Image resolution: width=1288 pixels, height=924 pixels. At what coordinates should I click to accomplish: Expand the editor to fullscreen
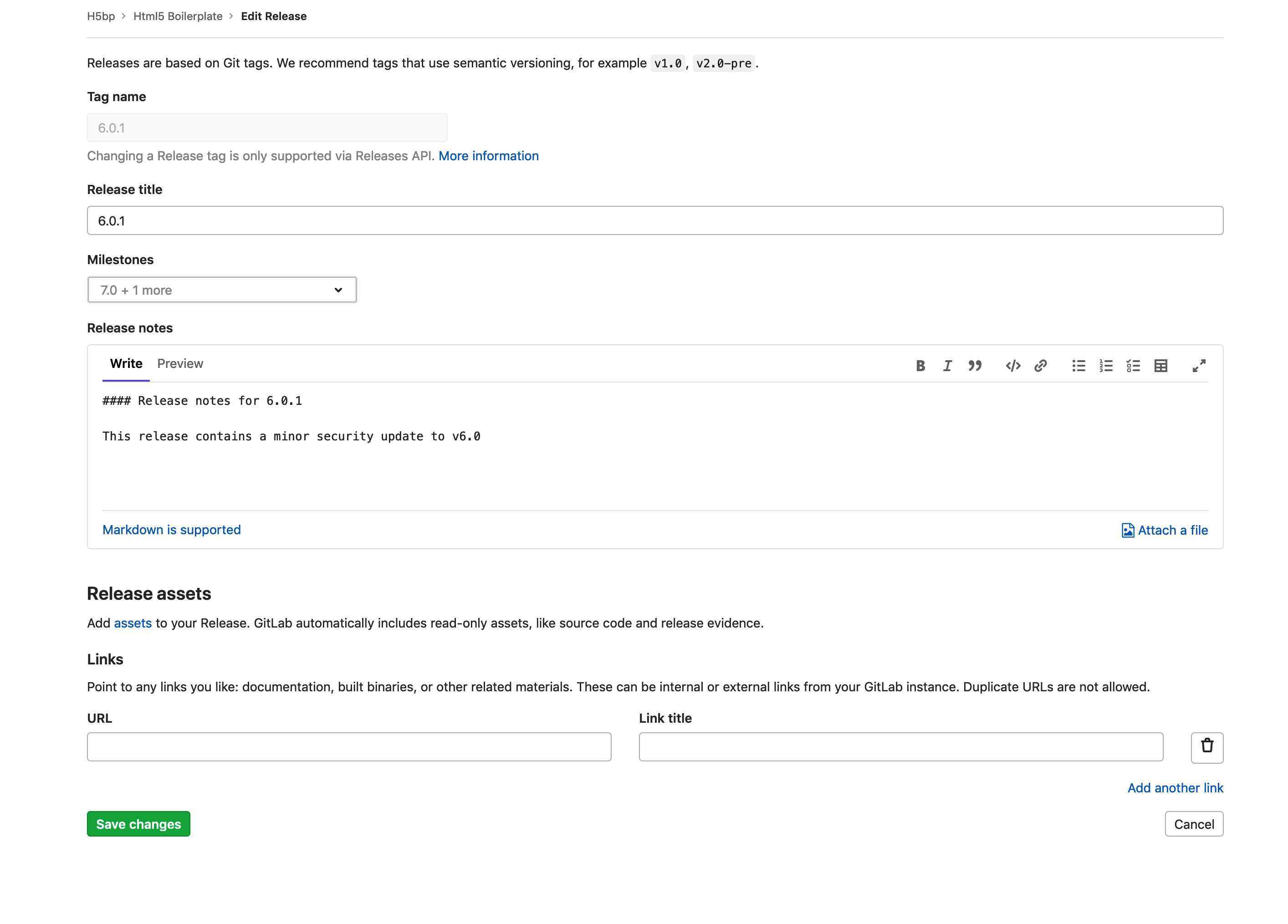(x=1199, y=366)
